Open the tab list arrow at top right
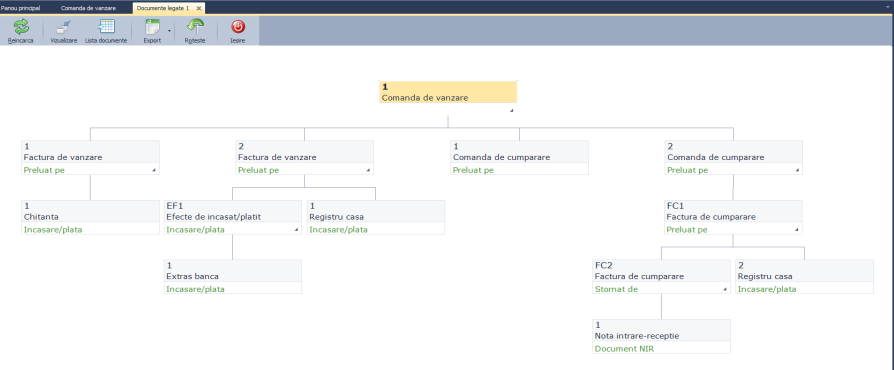Image resolution: width=894 pixels, height=370 pixels. [x=888, y=7]
